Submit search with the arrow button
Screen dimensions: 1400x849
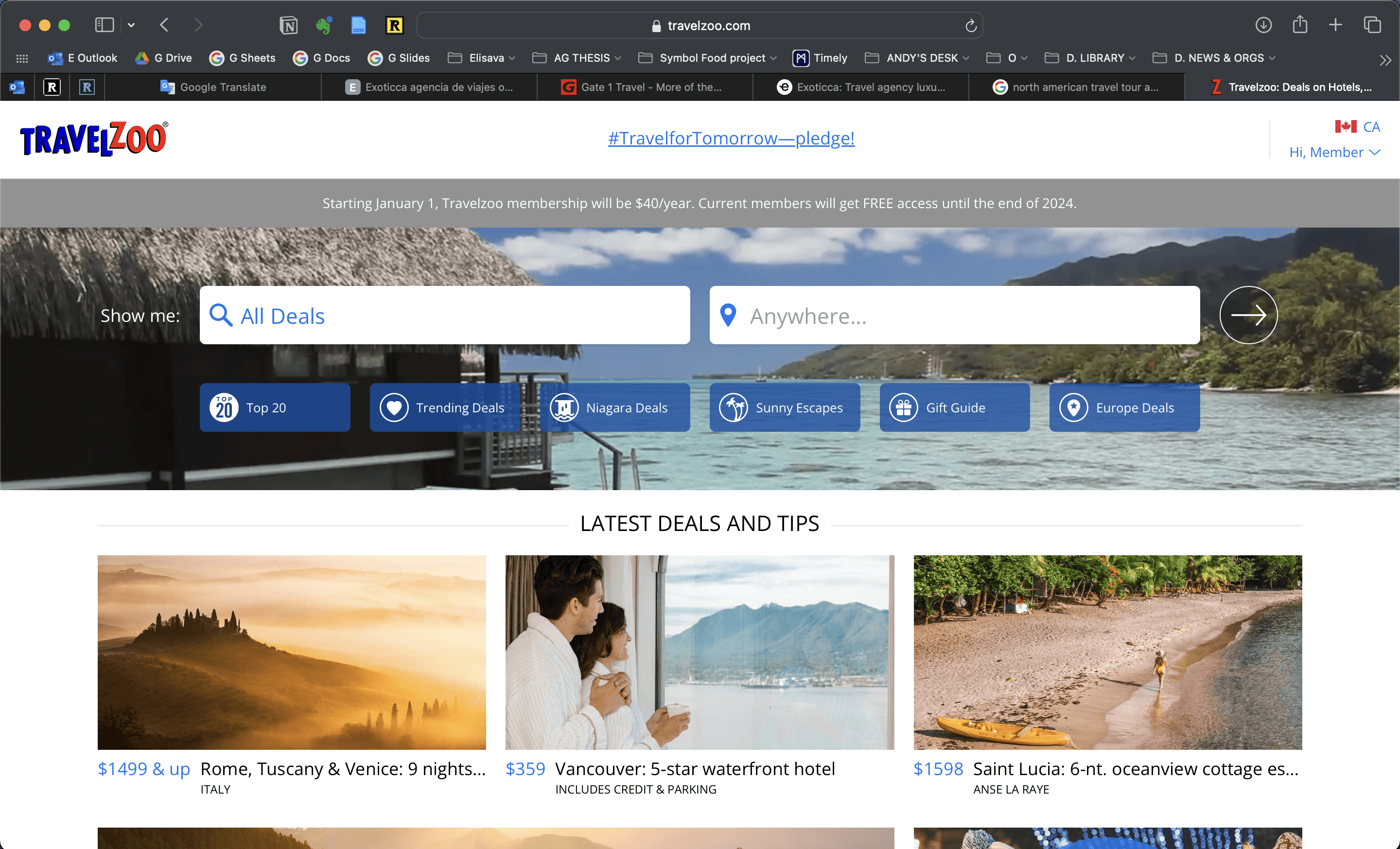click(x=1248, y=315)
